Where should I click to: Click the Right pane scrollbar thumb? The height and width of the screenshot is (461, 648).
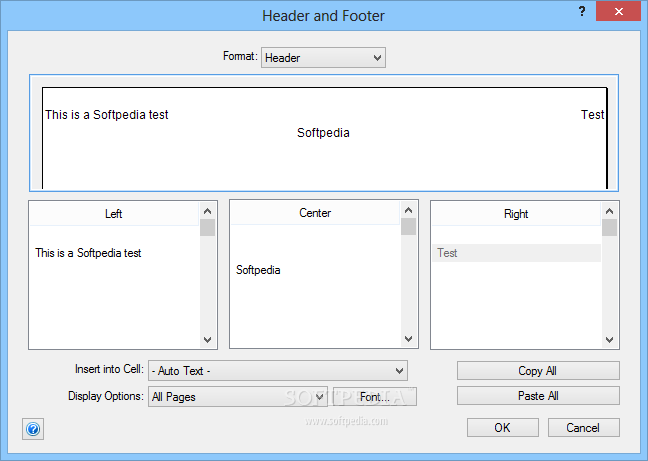pos(609,228)
